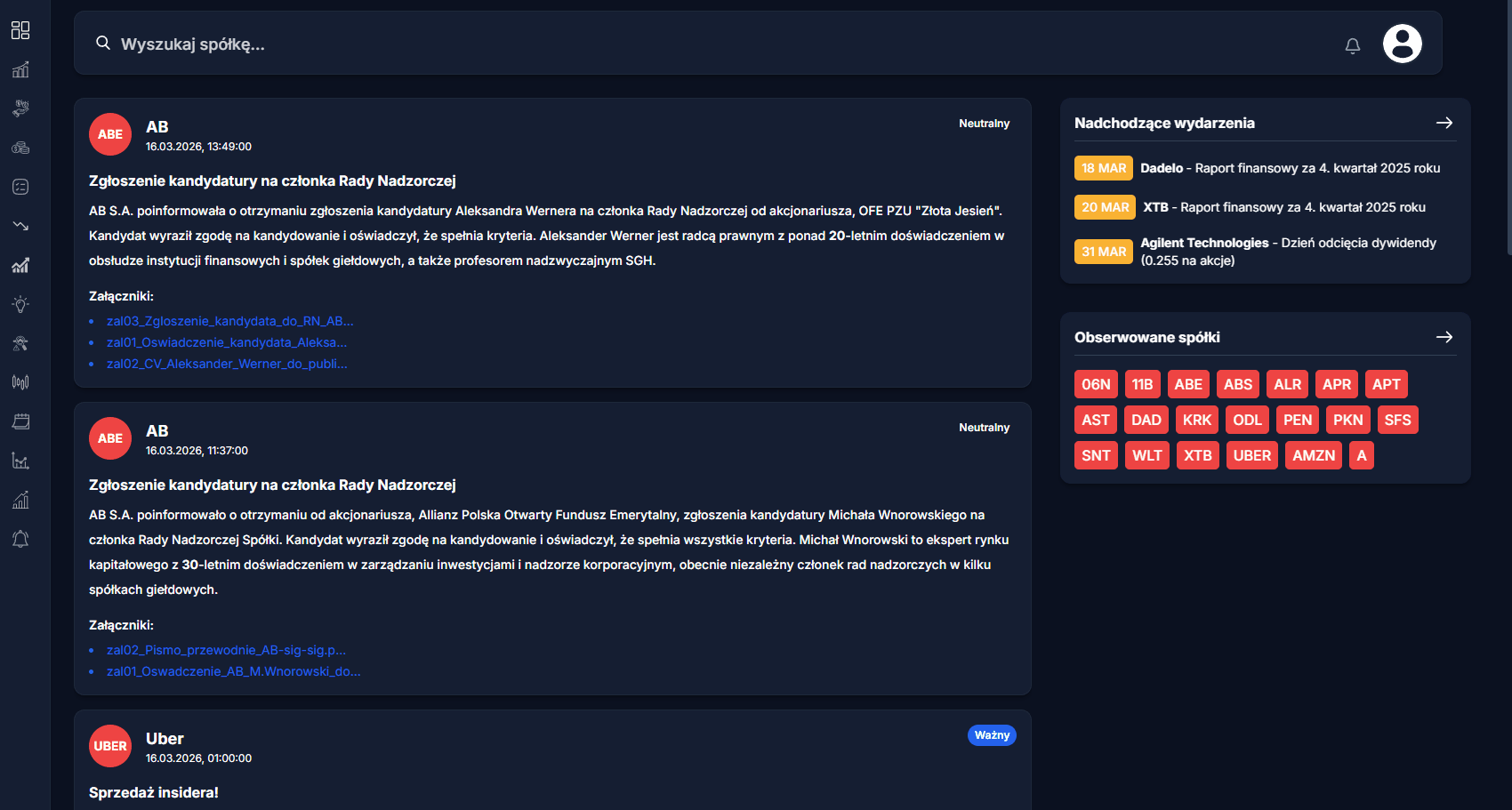Select the XTB watched company tag

click(1197, 455)
